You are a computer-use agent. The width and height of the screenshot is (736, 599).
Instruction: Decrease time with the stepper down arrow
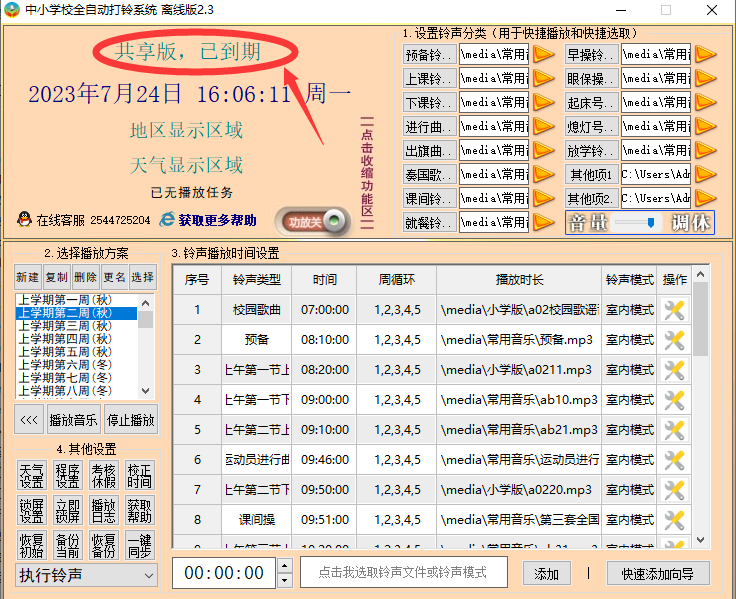coord(284,580)
